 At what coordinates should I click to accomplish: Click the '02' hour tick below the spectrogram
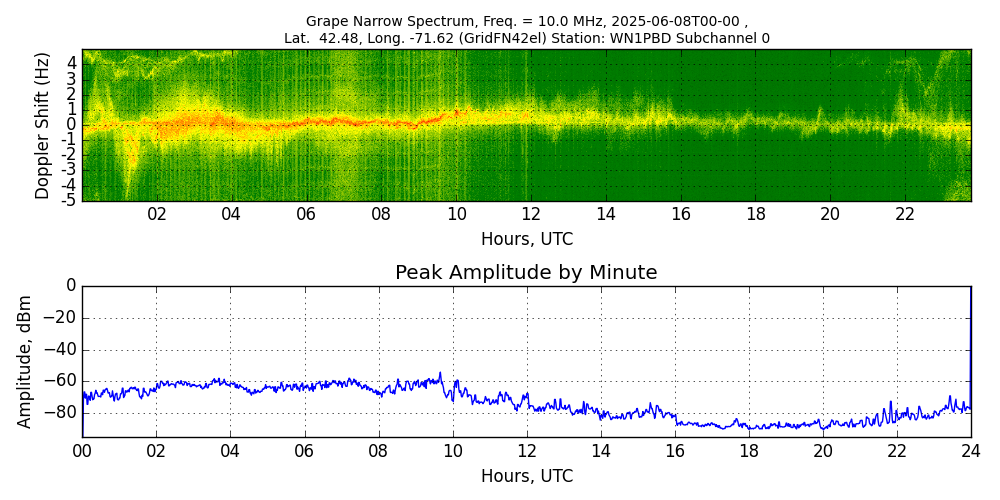(x=157, y=214)
